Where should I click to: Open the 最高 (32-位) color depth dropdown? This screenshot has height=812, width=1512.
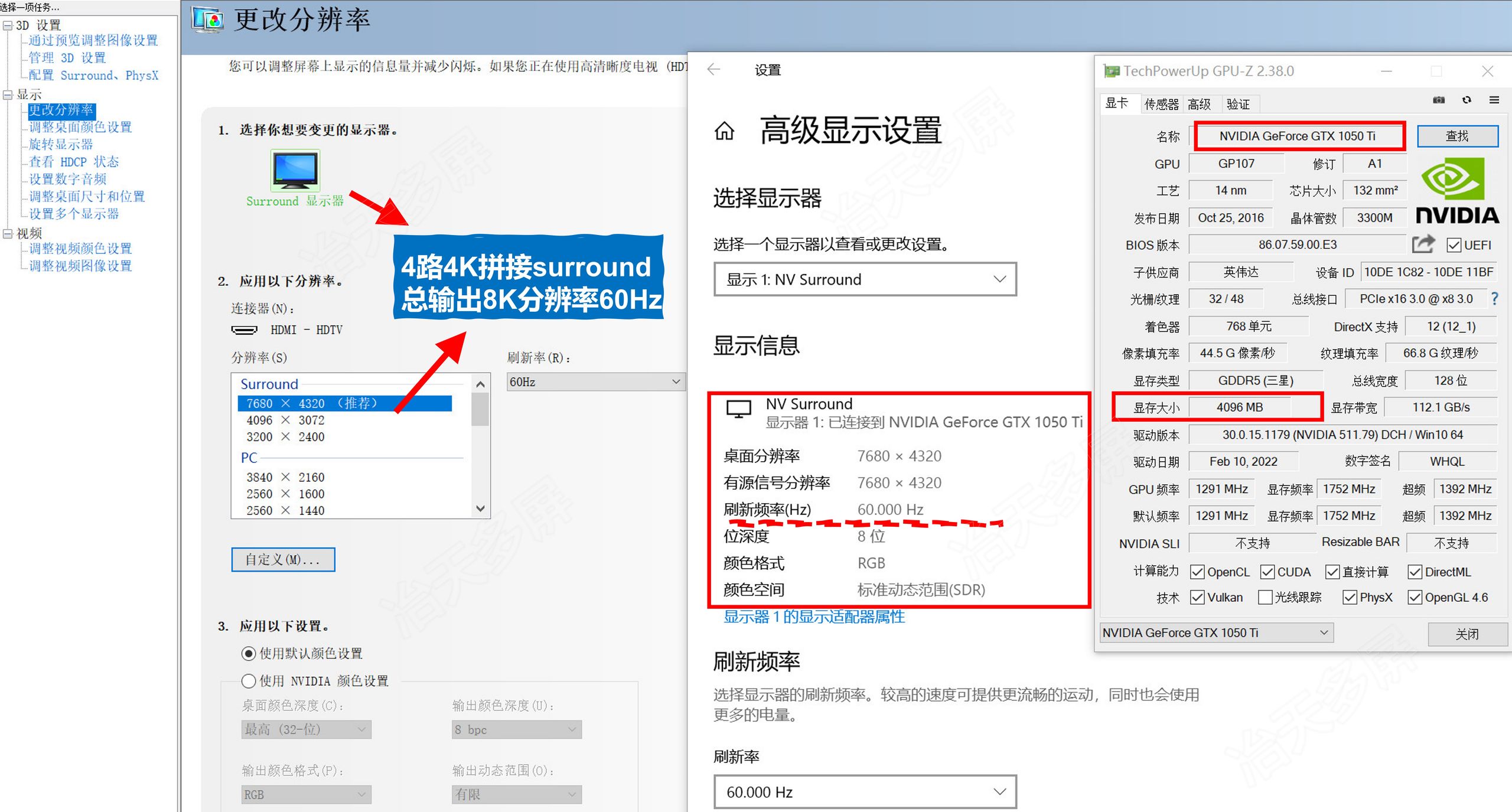(x=306, y=729)
